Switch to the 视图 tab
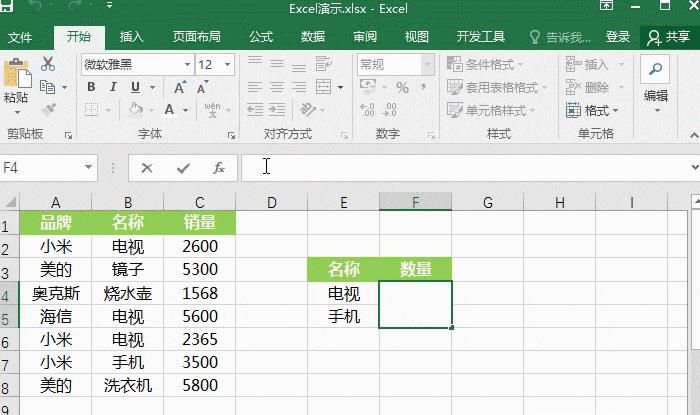Screen dimensions: 700x415 pyautogui.click(x=417, y=37)
